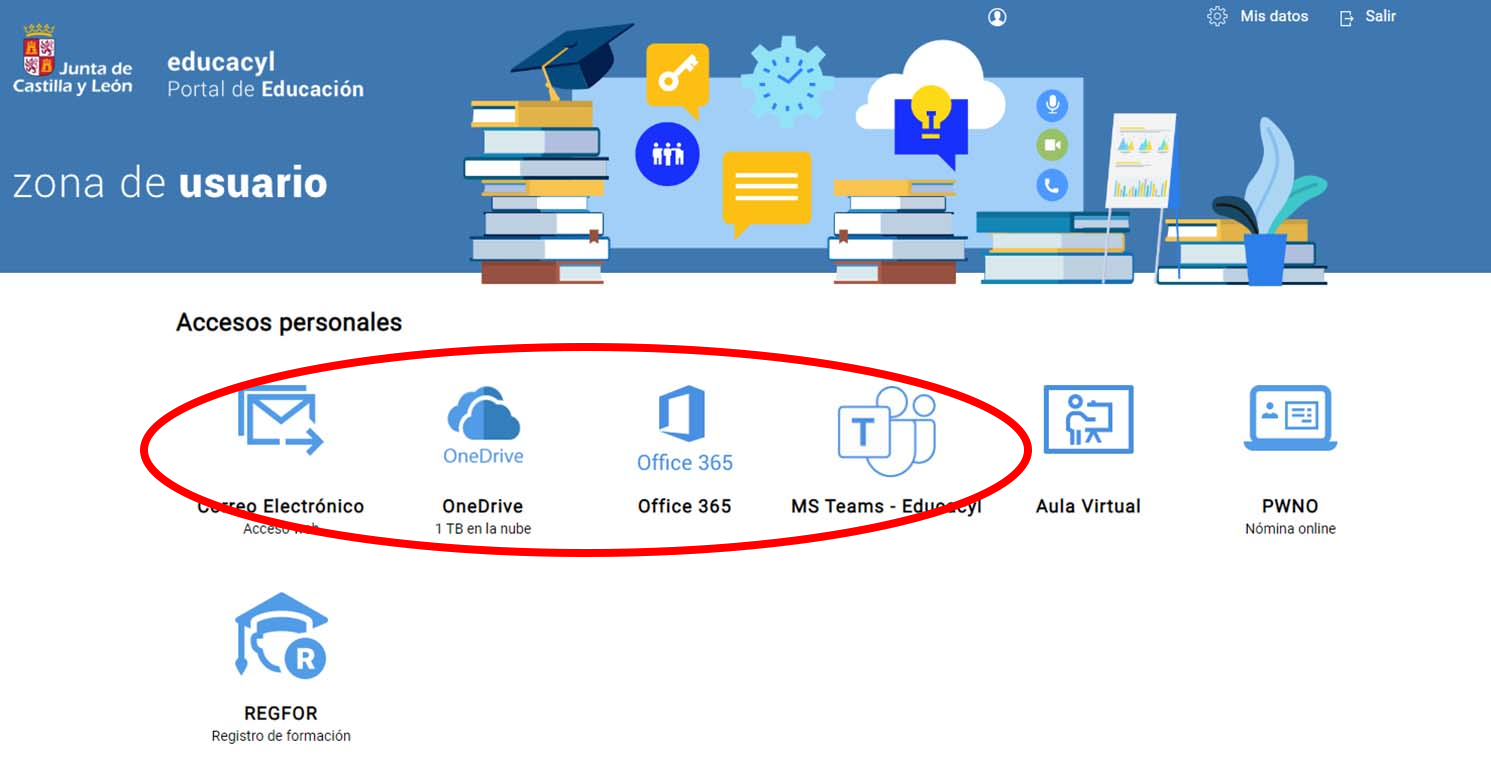Click the 'Accesos personales' heading

tap(289, 322)
